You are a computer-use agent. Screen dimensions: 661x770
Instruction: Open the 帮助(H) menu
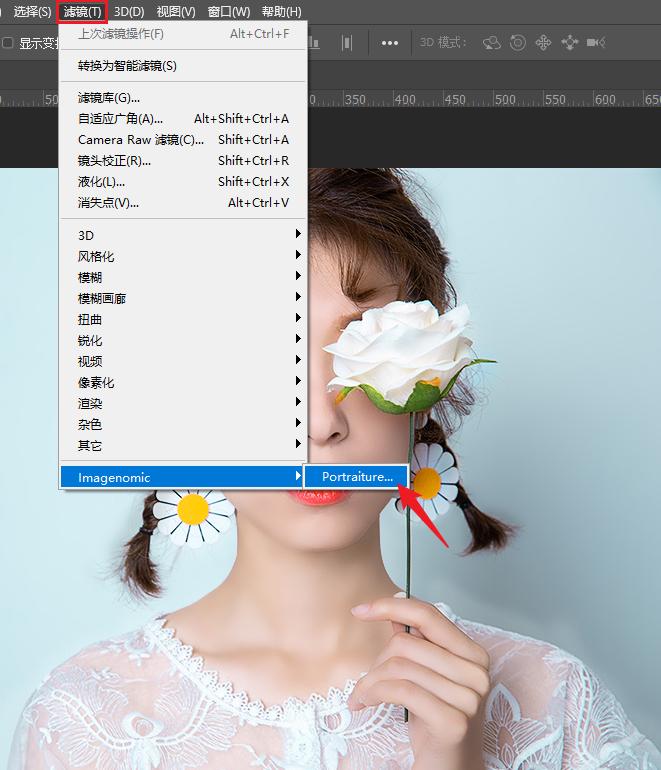pos(281,11)
